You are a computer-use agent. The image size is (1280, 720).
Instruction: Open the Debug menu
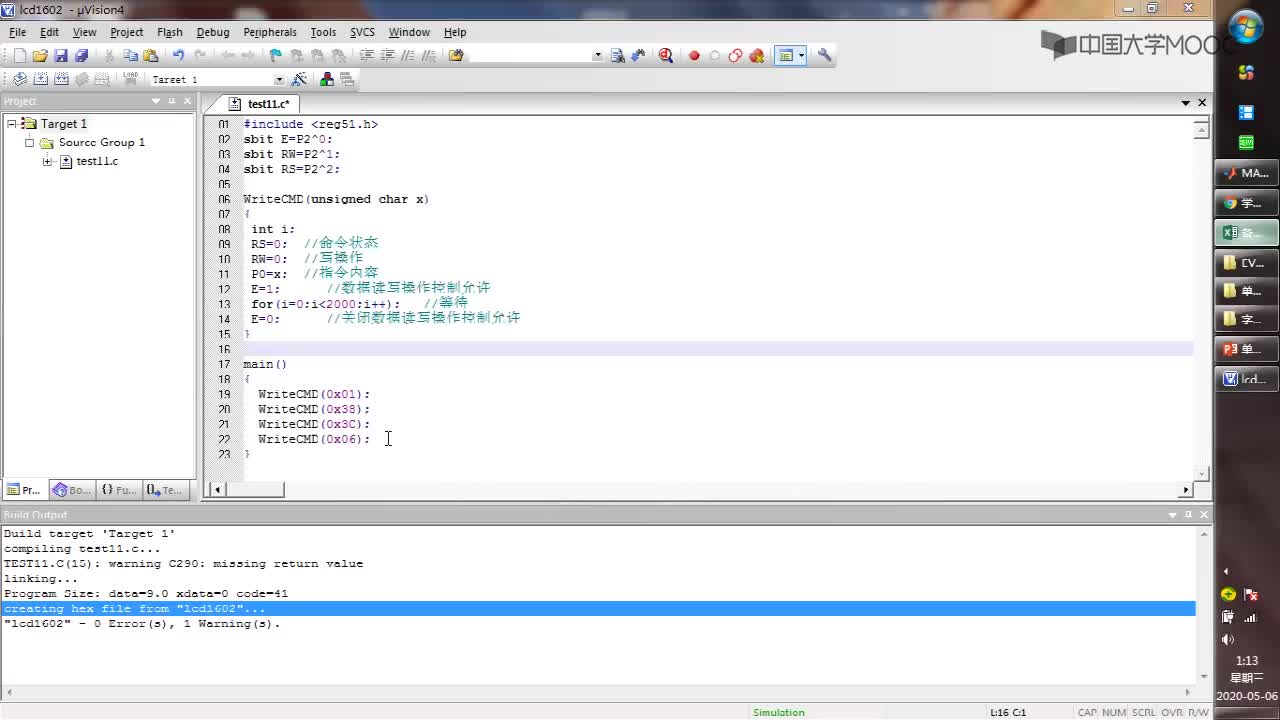point(213,32)
